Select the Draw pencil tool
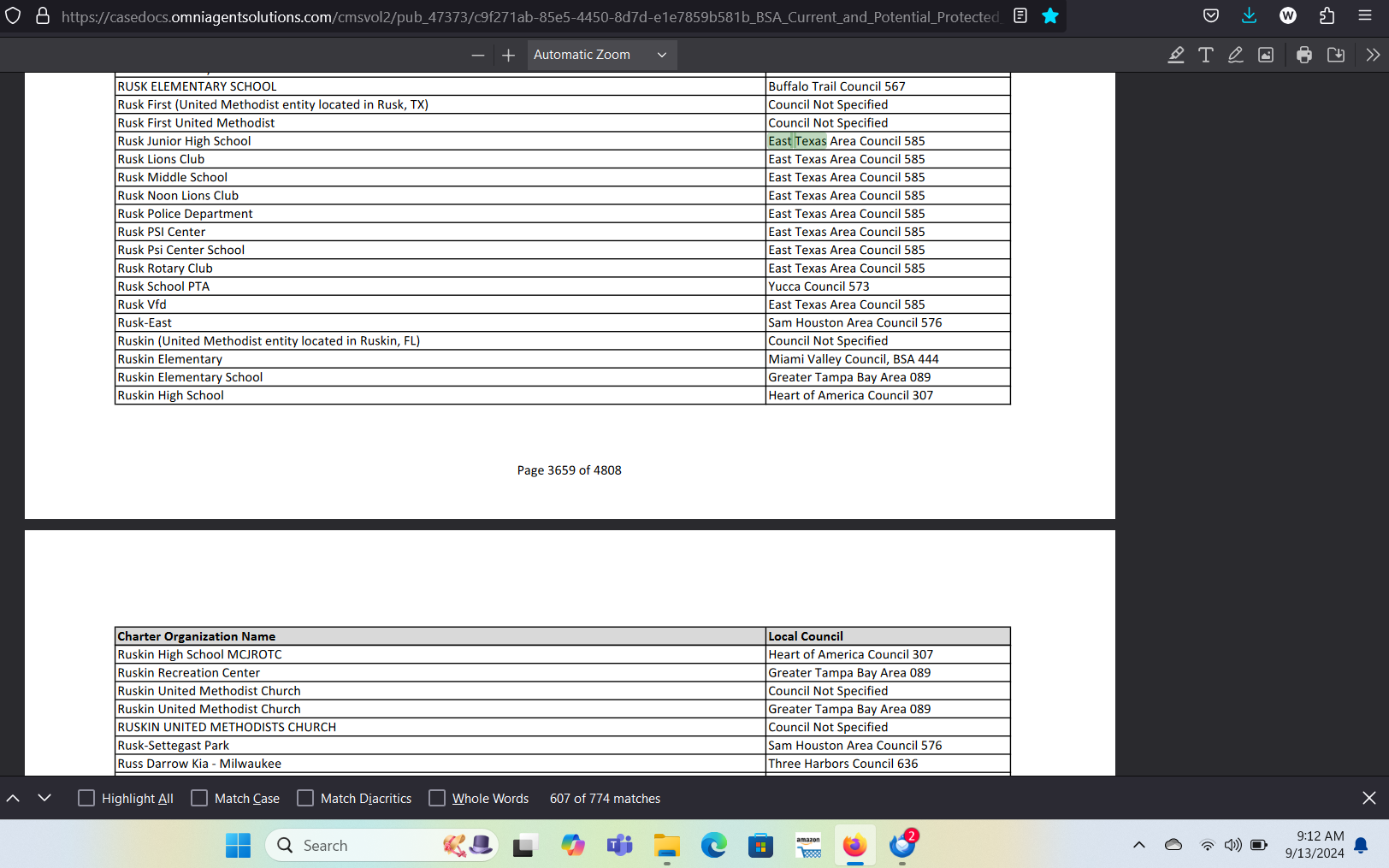Image resolution: width=1389 pixels, height=868 pixels. 1236,55
